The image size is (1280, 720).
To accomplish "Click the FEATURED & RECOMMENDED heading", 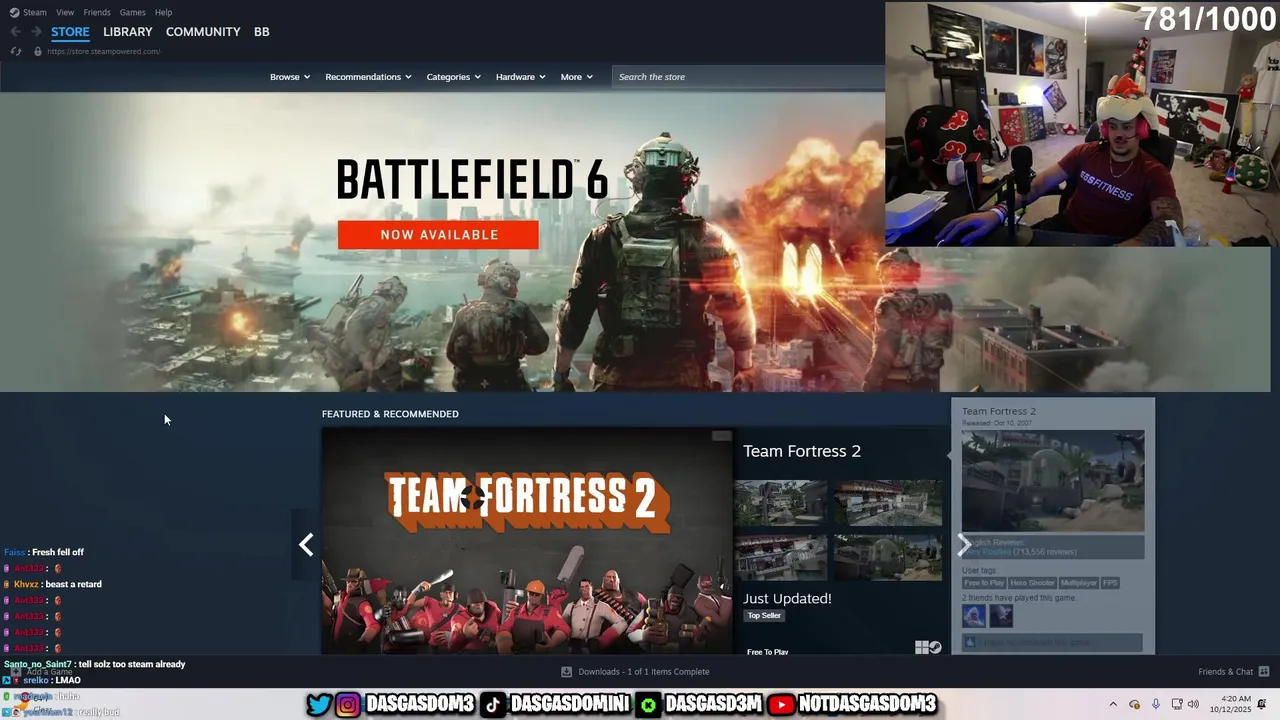I will pos(390,414).
